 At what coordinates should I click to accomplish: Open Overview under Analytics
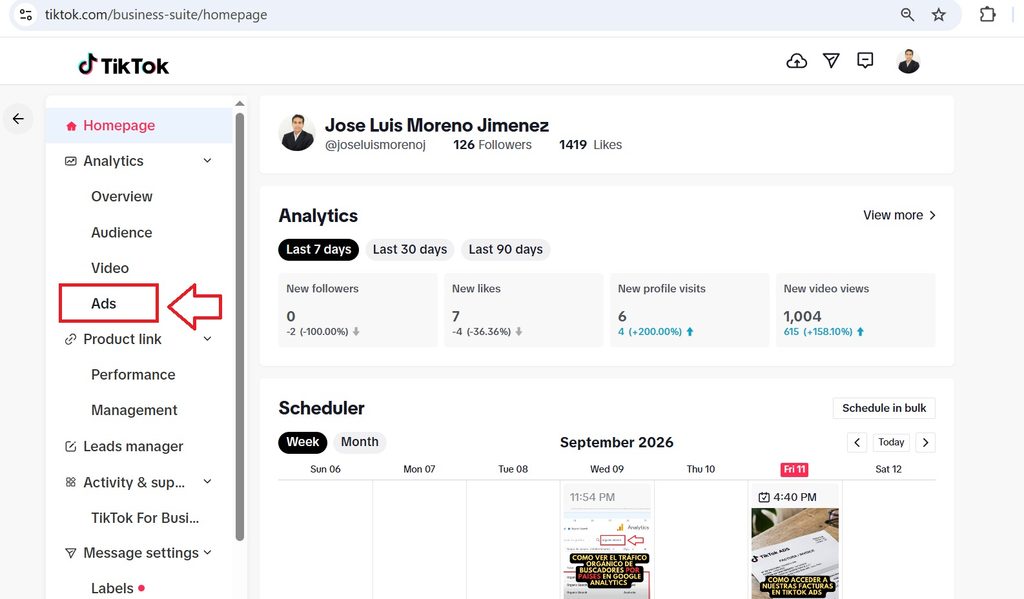121,197
